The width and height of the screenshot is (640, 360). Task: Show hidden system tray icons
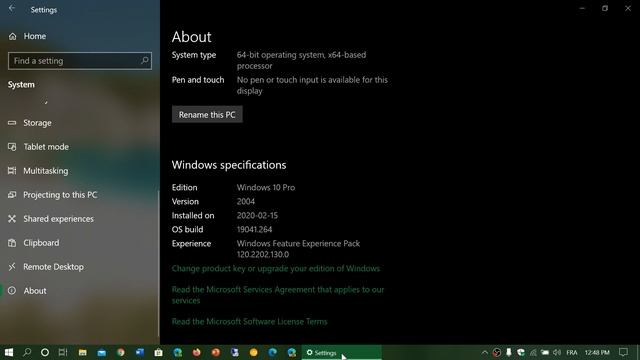pos(484,352)
